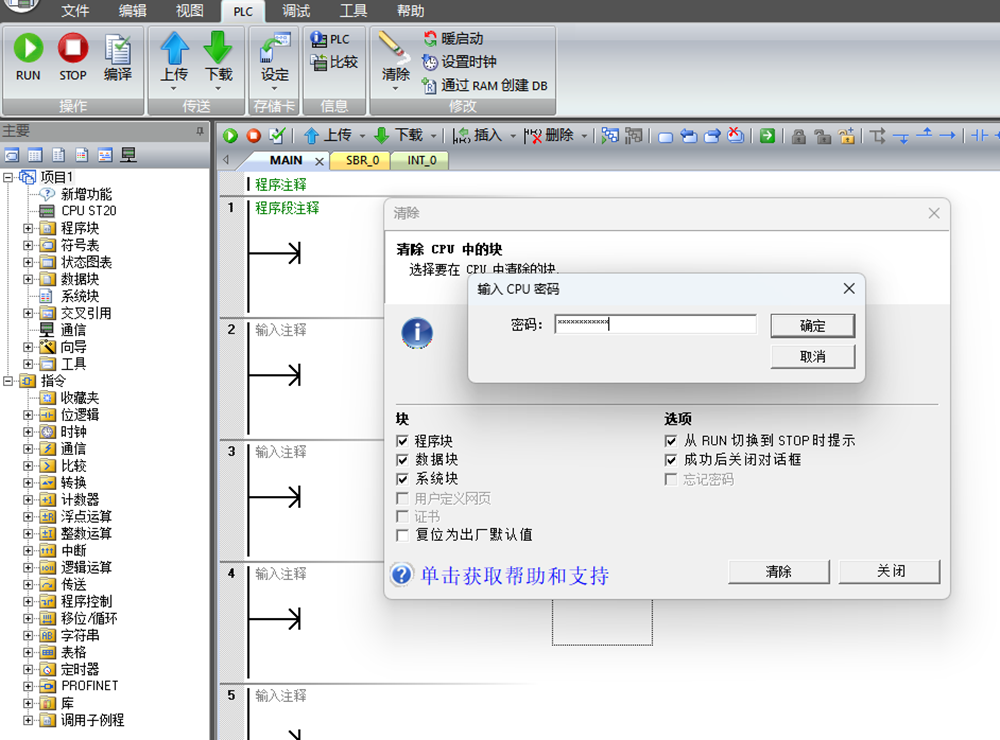The width and height of the screenshot is (1000, 740).
Task: Toggle the 数据块 checkbox
Action: (x=402, y=460)
